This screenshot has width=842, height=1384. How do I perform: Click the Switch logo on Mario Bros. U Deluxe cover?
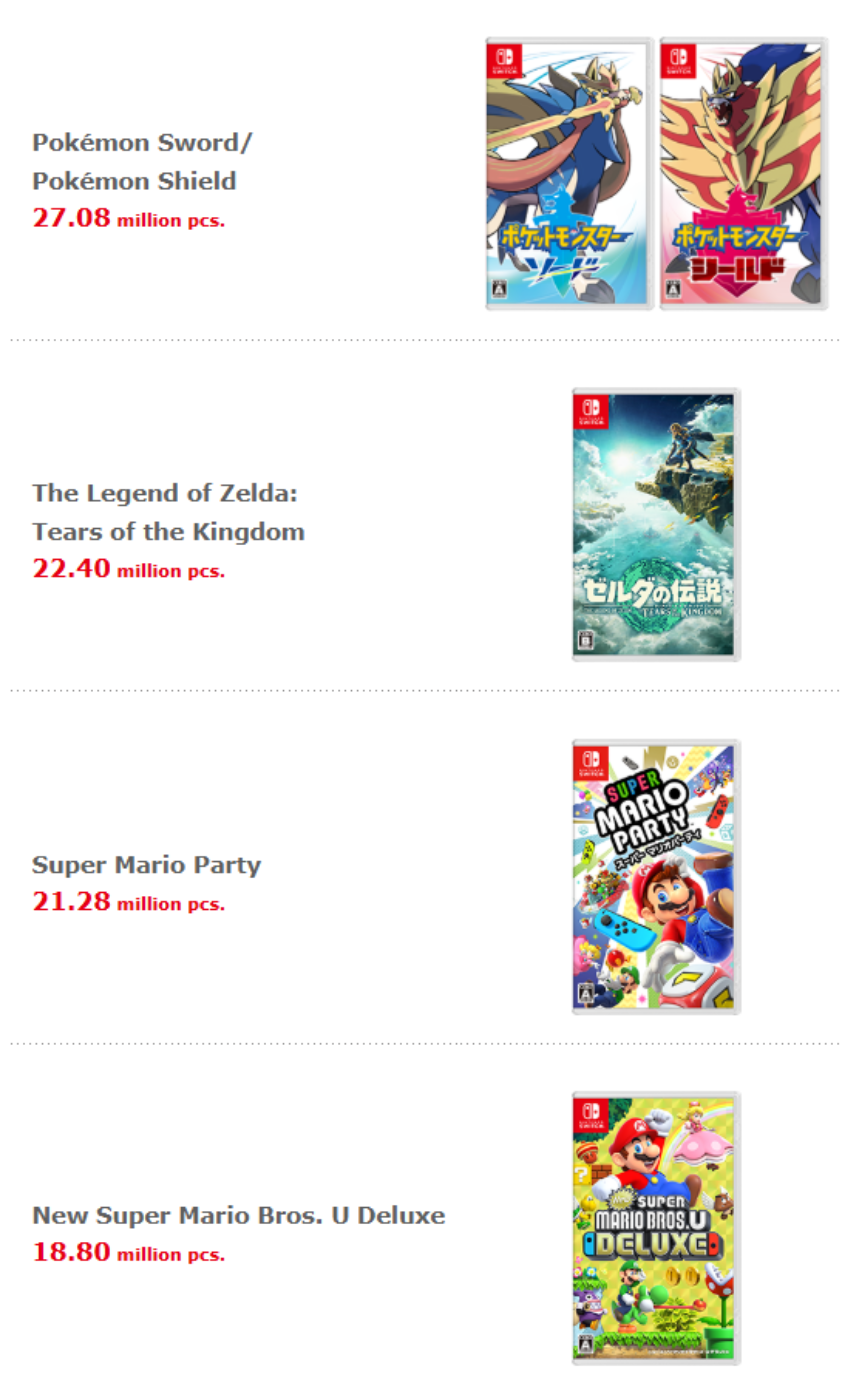[x=587, y=1114]
